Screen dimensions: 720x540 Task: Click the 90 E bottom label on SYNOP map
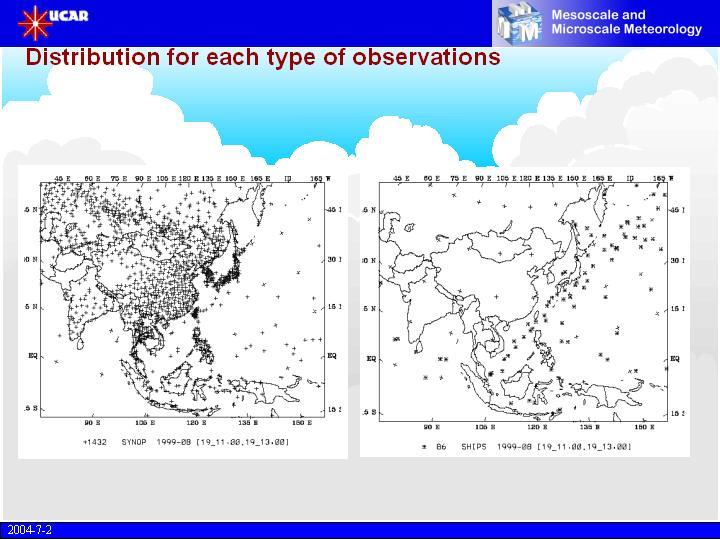92,422
